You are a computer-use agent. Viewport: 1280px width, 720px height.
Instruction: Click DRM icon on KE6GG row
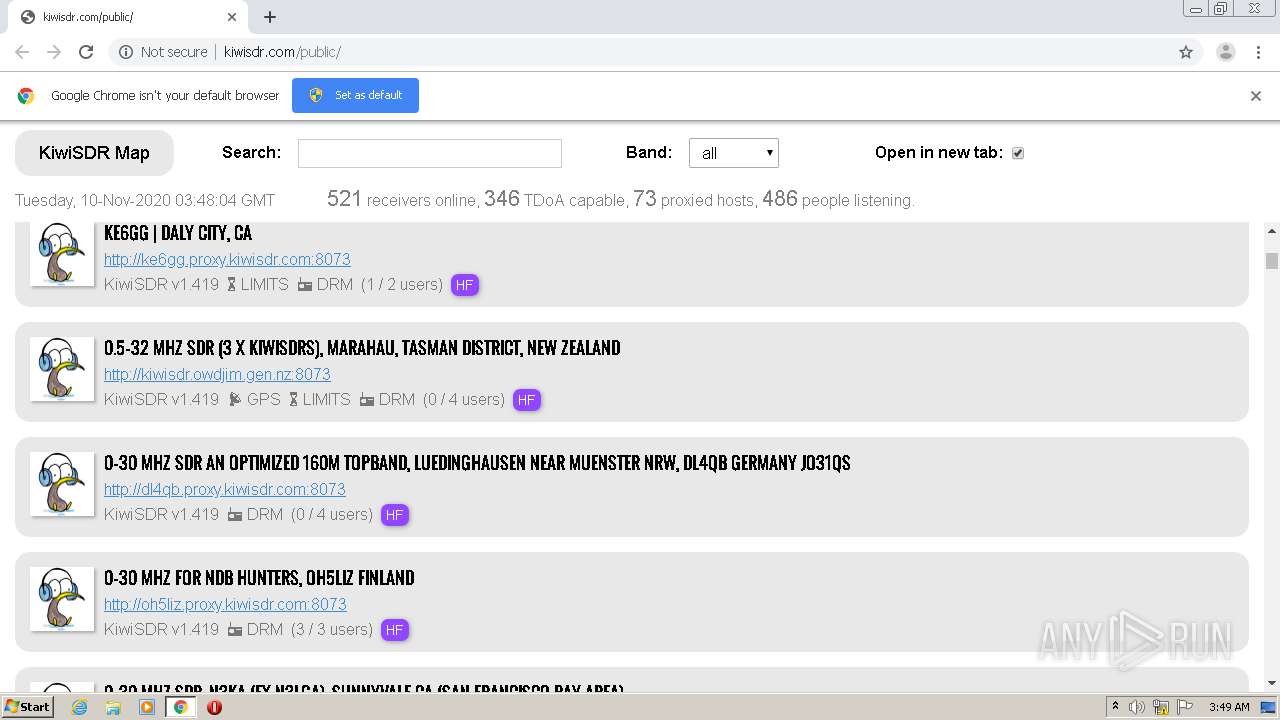pos(305,285)
